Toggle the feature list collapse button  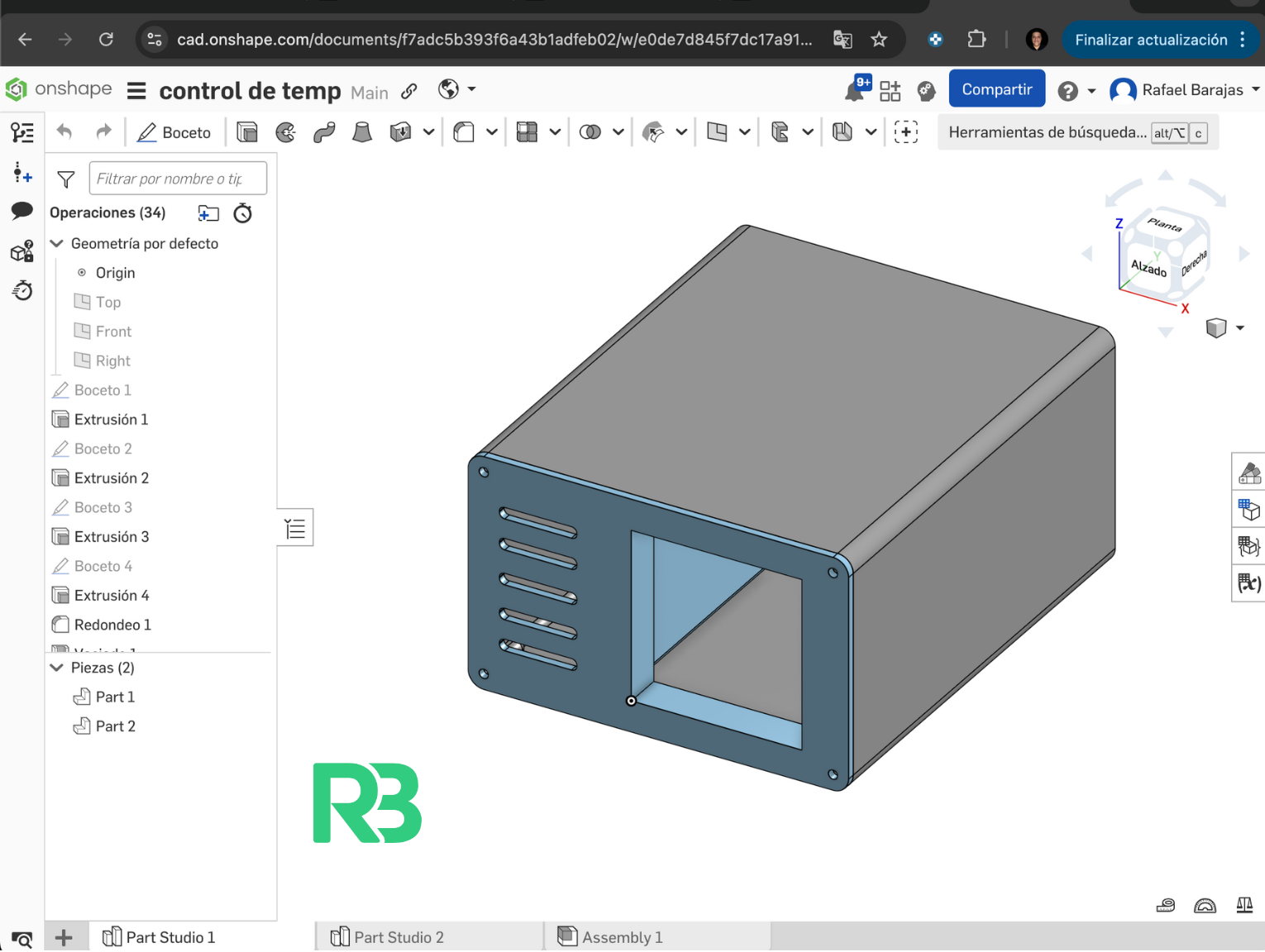point(295,528)
